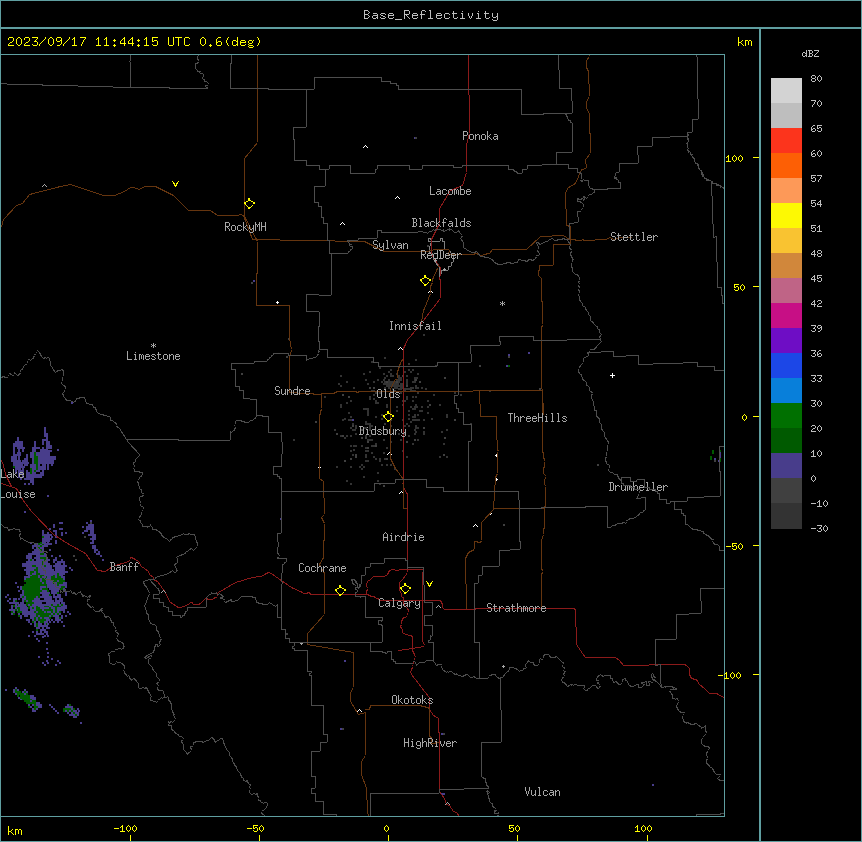862x842 pixels.
Task: Click the Vulcan label
Action: tap(542, 792)
